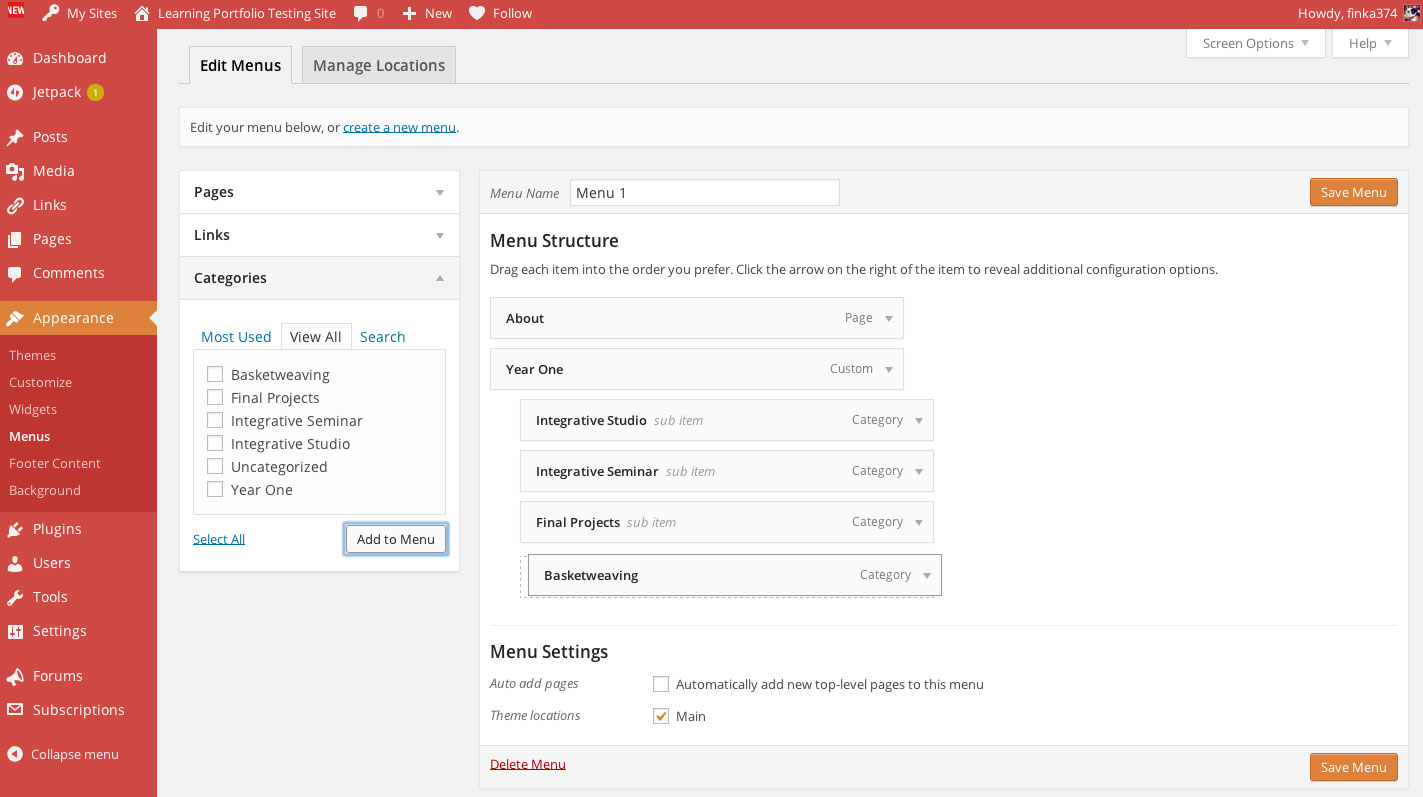This screenshot has height=797, width=1423.
Task: Open Jetpack via its sidebar icon
Action: tap(15, 92)
